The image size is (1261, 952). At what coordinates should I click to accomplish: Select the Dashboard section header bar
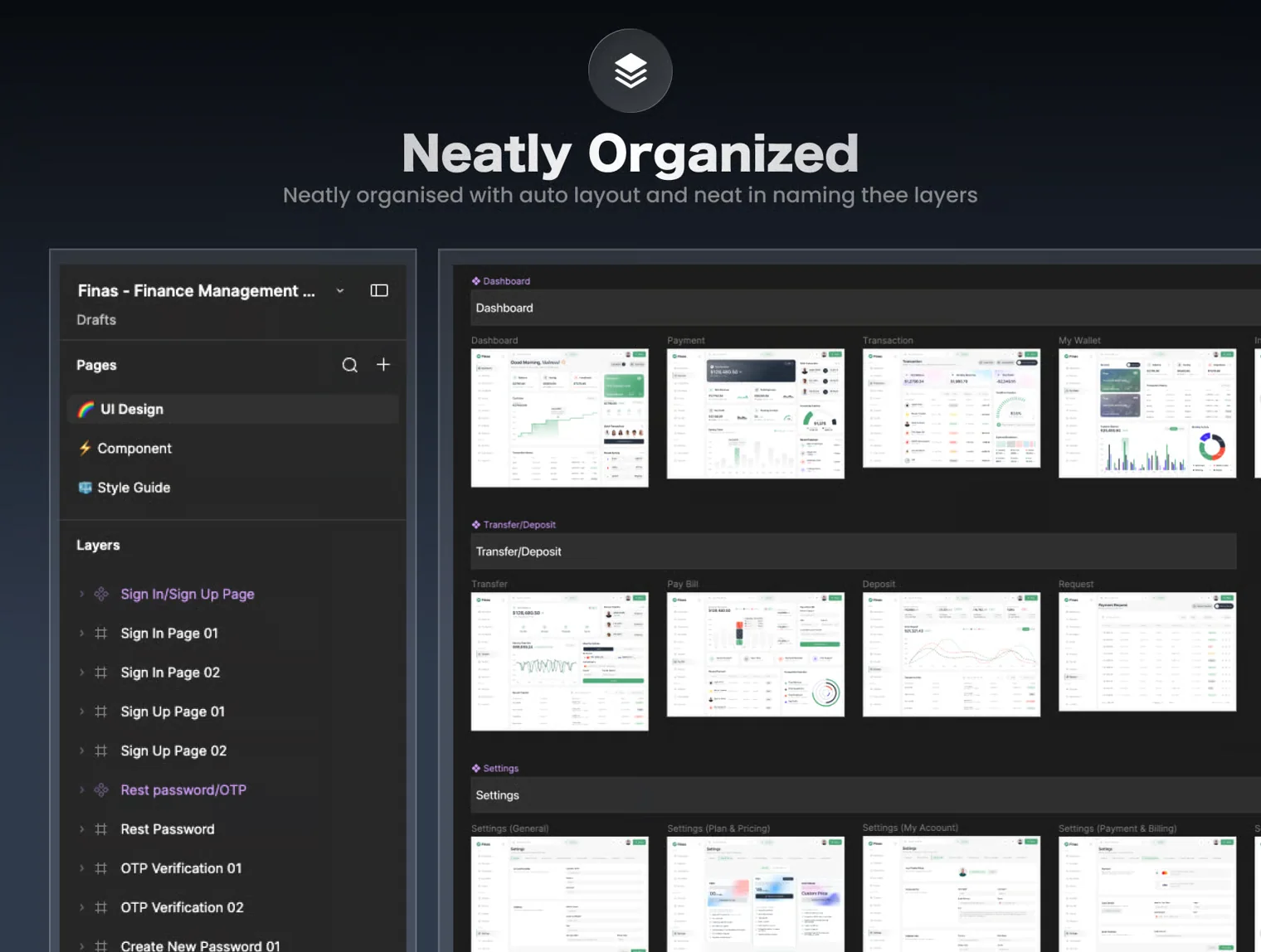pos(865,308)
